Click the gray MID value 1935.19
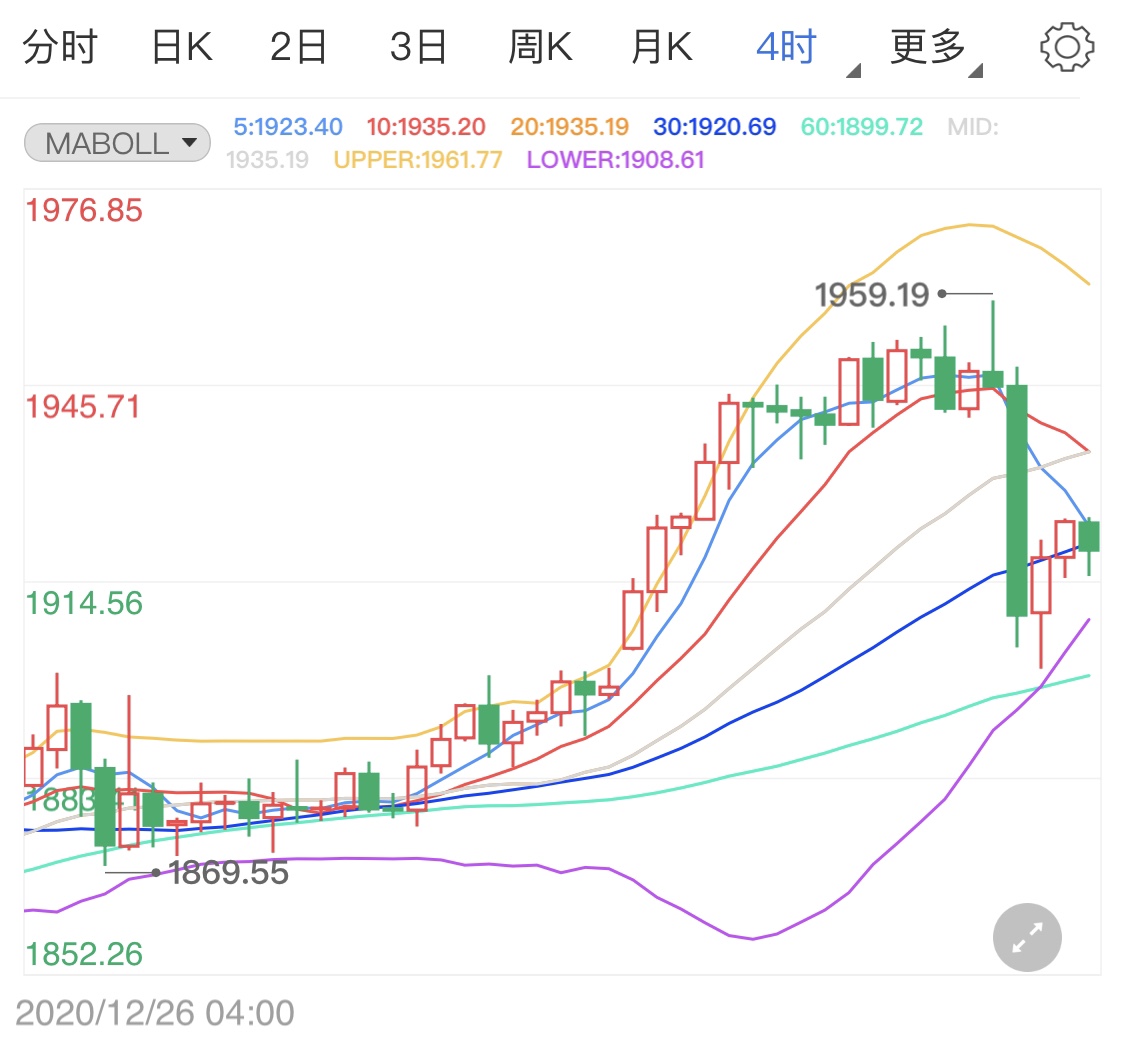The height and width of the screenshot is (1054, 1125). pos(268,159)
